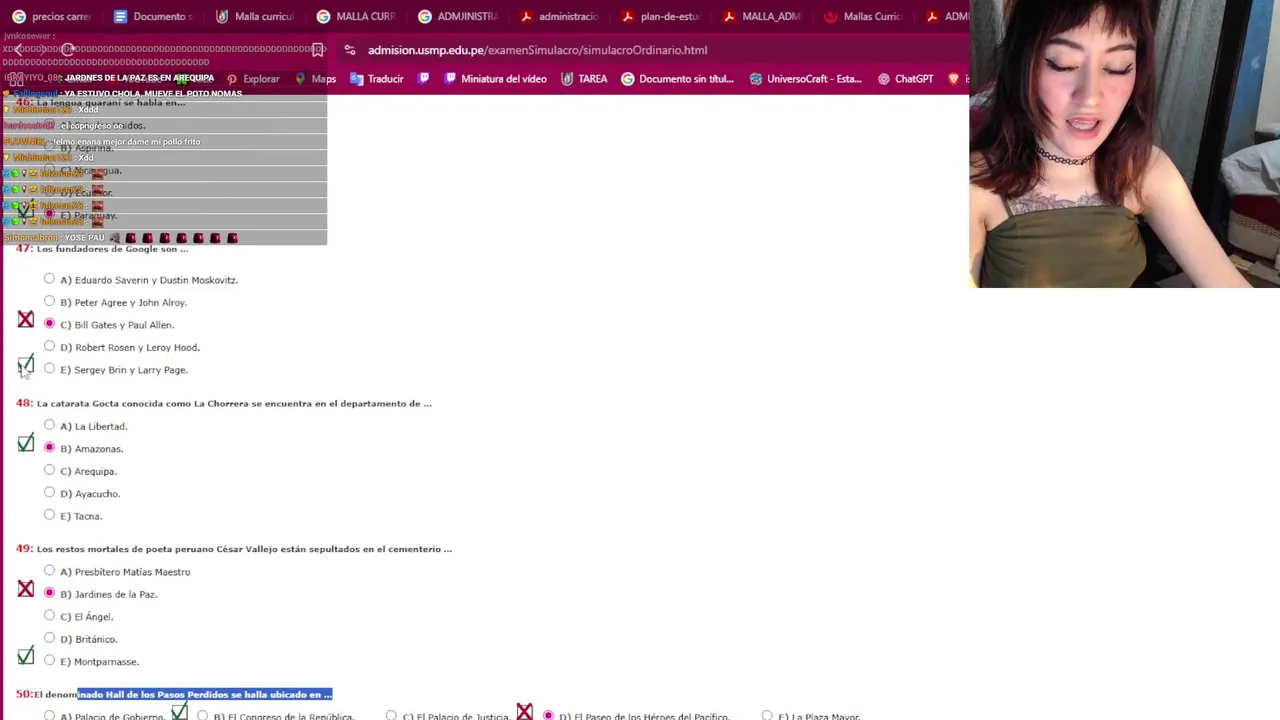Open the Pinterest Explorar bookmark
Image resolution: width=1280 pixels, height=720 pixels.
pyautogui.click(x=253, y=79)
